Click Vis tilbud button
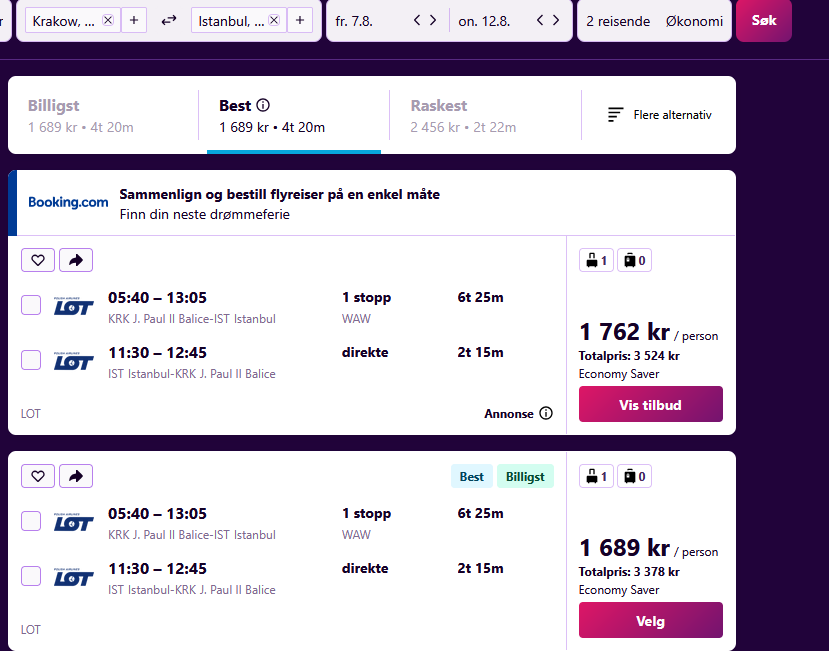The height and width of the screenshot is (651, 829). pyautogui.click(x=650, y=404)
